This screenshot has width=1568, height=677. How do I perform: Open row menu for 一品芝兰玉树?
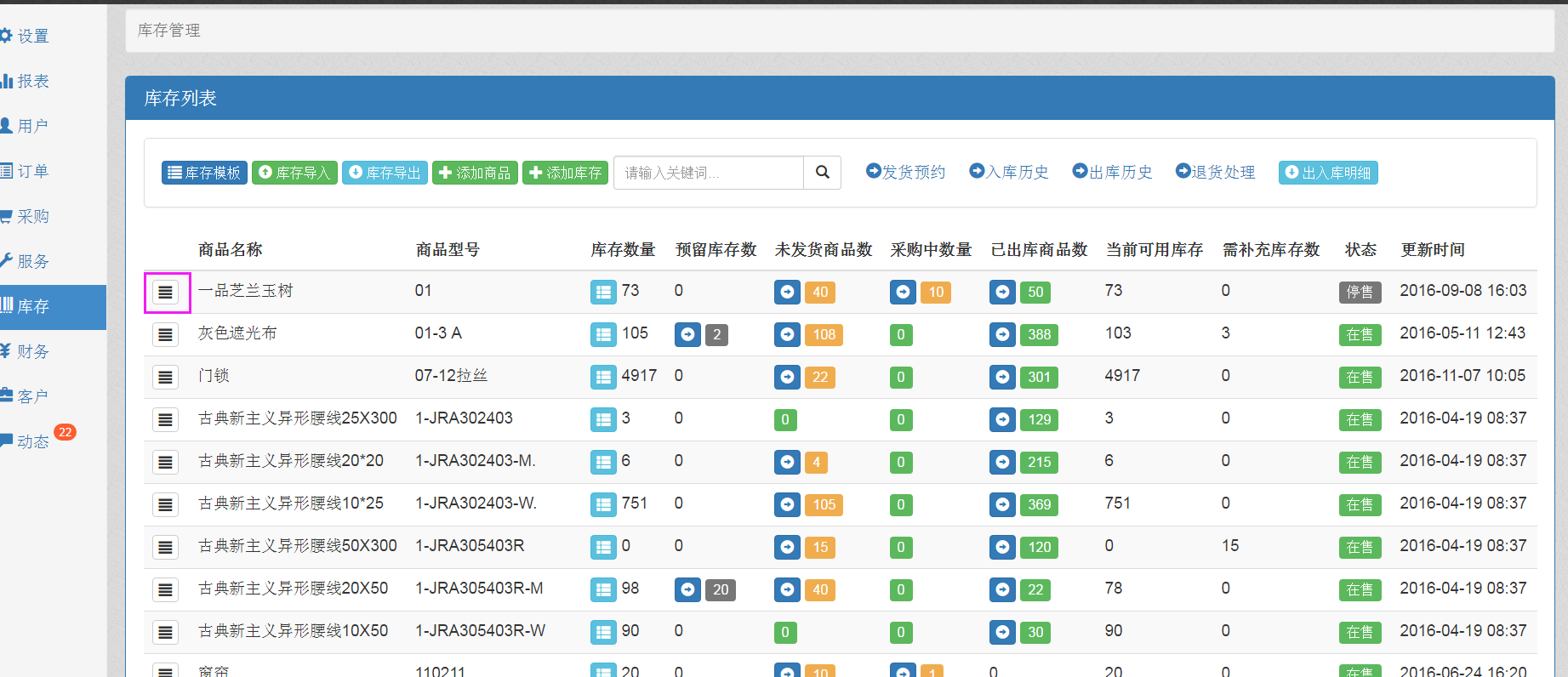[x=165, y=293]
